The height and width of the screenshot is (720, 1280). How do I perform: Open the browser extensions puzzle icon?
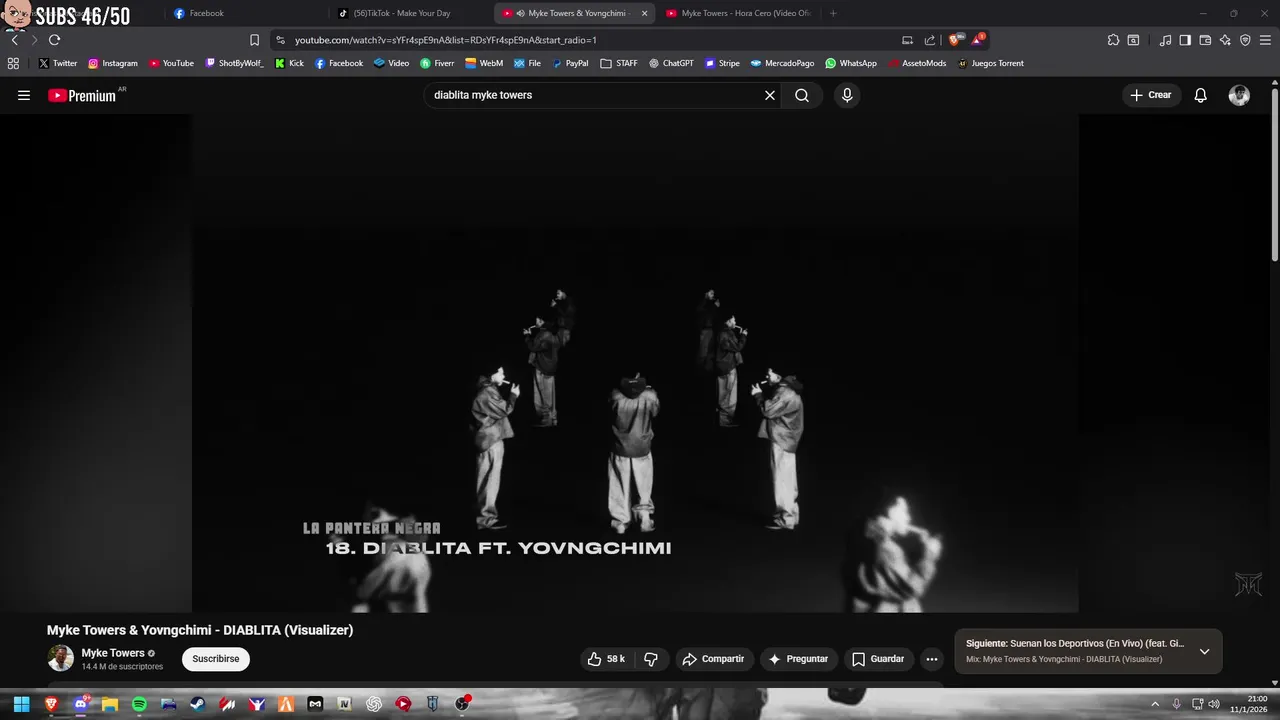click(1113, 40)
